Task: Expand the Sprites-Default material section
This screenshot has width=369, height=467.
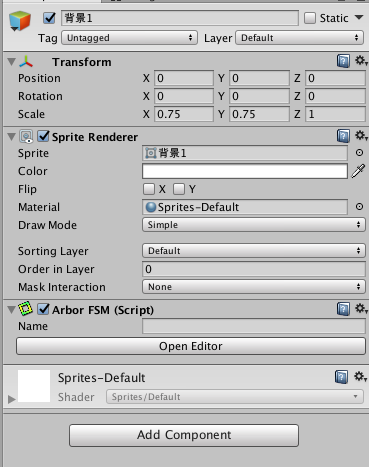Action: (12, 399)
